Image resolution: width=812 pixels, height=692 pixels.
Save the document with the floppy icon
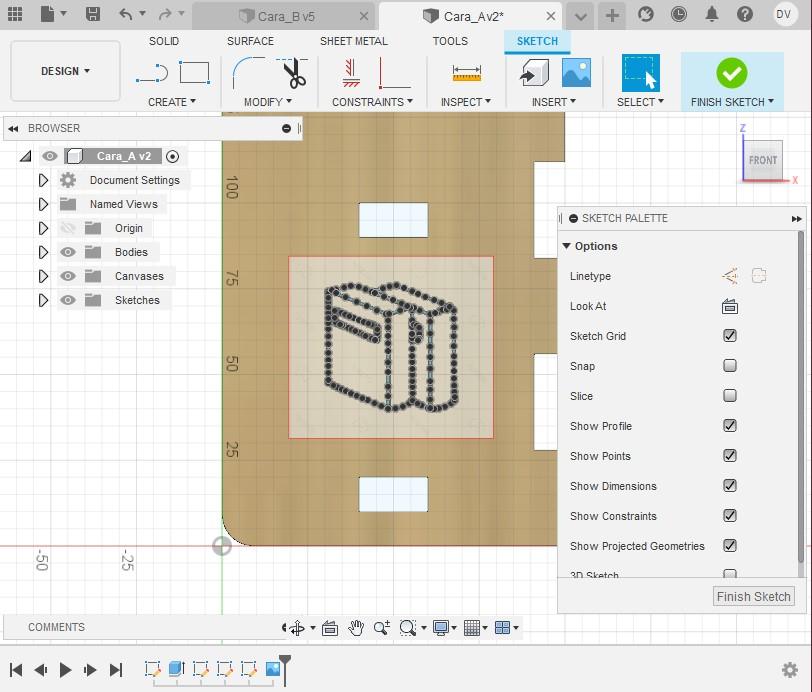93,14
